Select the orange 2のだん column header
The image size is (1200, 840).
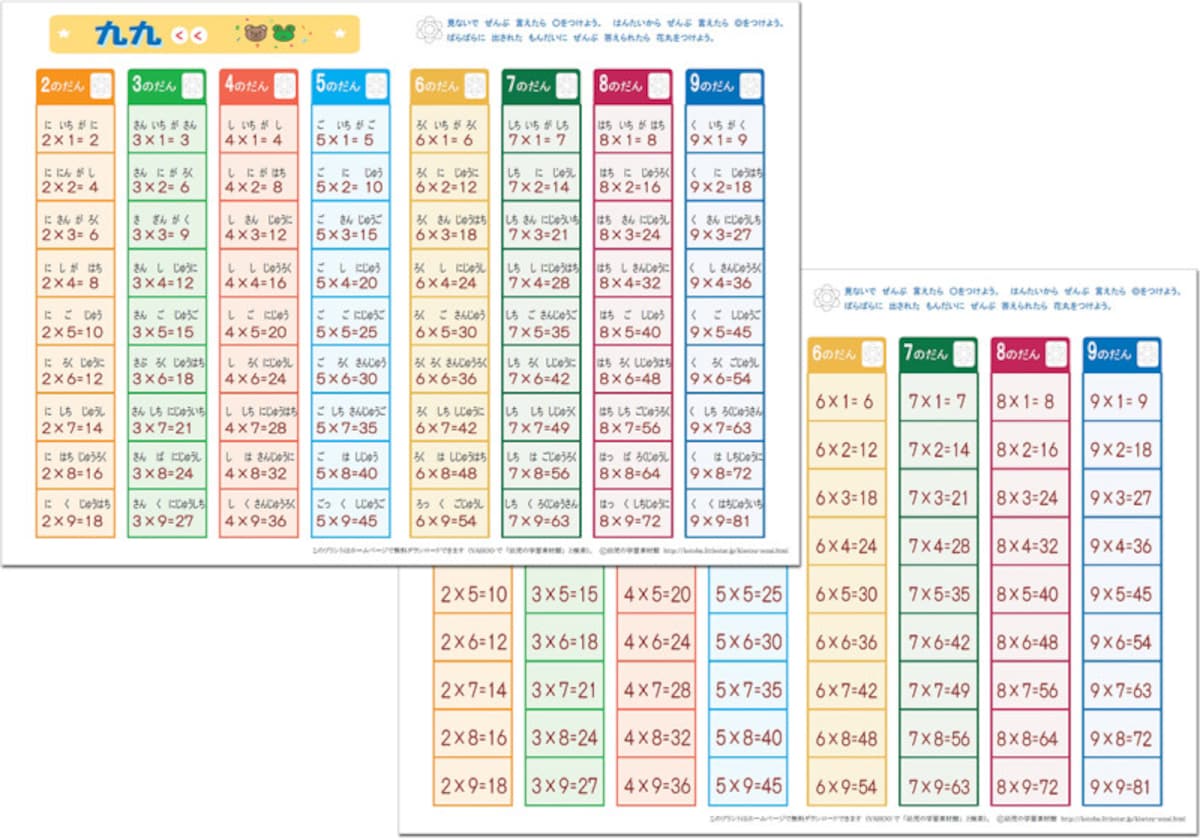tap(75, 86)
